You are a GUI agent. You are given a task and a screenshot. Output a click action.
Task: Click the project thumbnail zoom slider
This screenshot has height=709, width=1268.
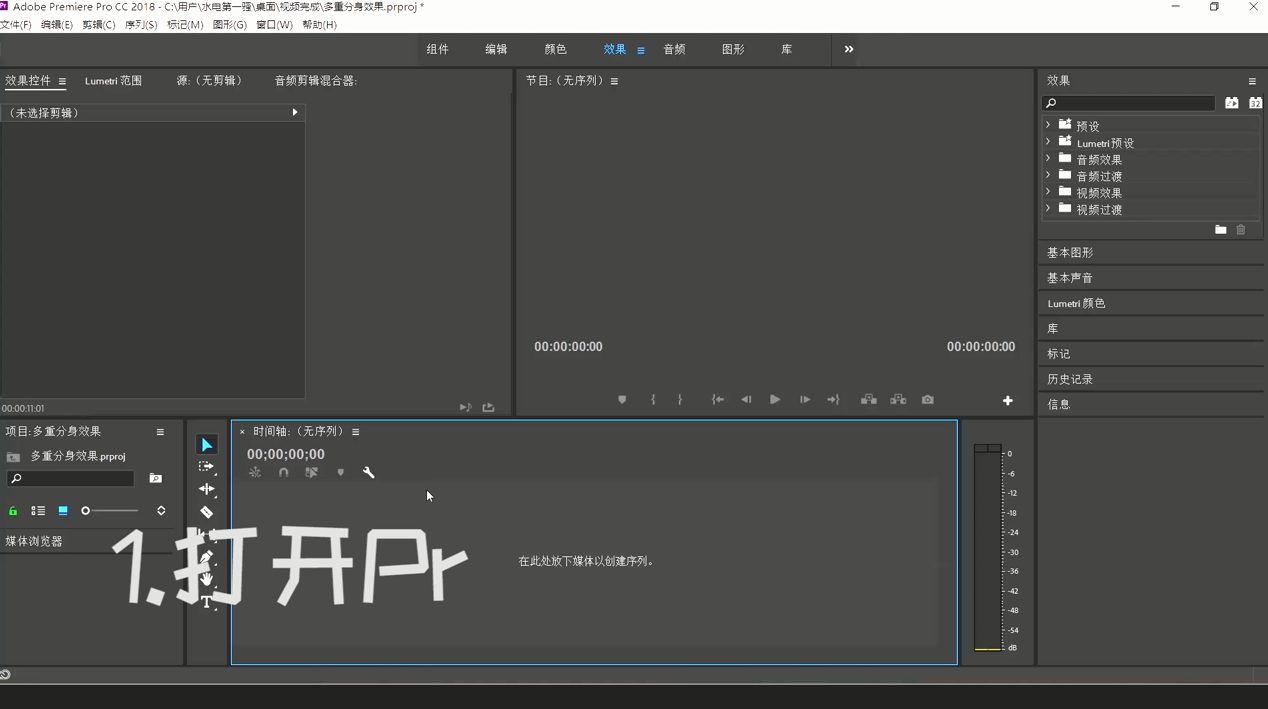[x=110, y=511]
